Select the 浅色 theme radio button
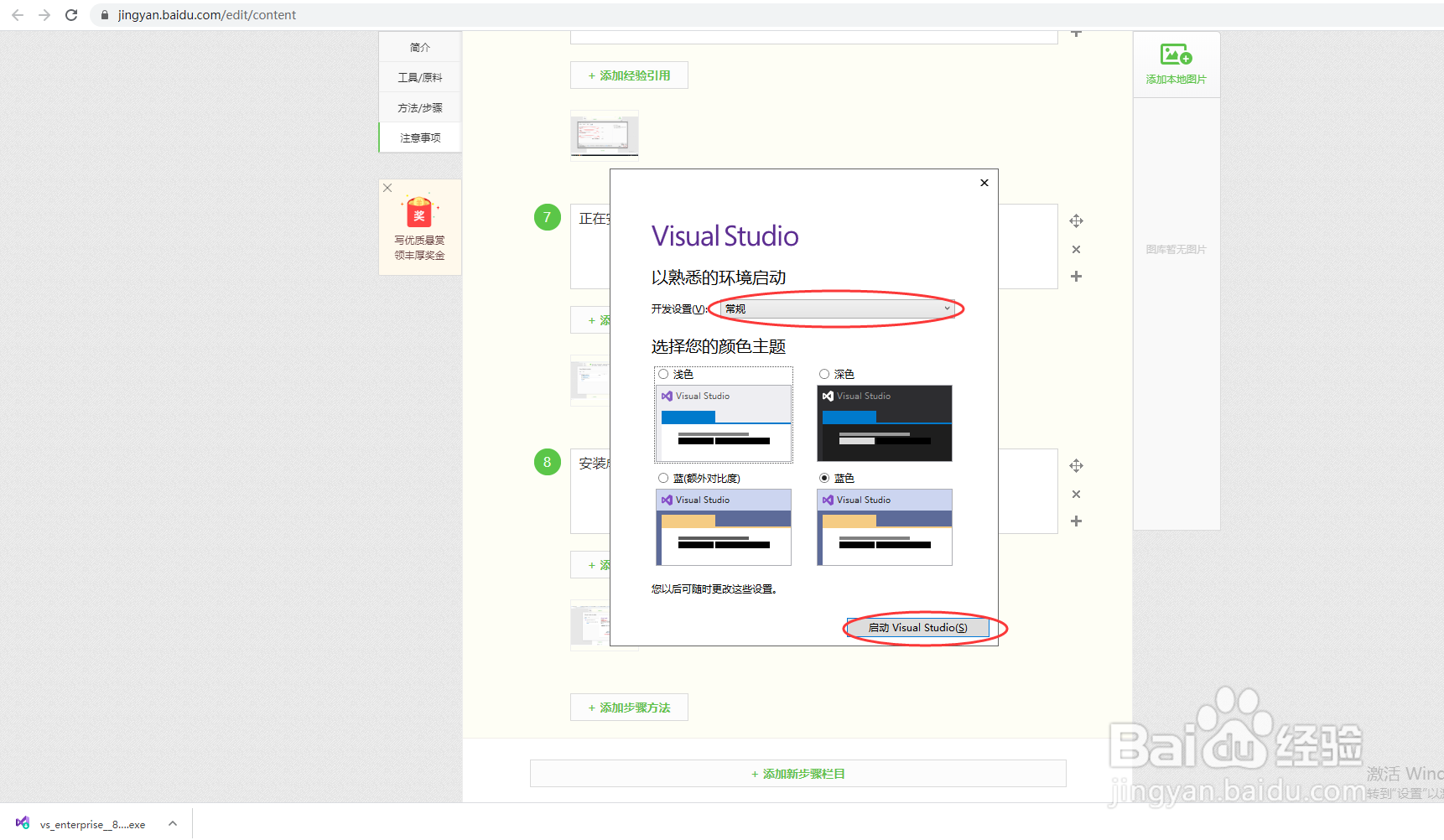 pos(663,374)
